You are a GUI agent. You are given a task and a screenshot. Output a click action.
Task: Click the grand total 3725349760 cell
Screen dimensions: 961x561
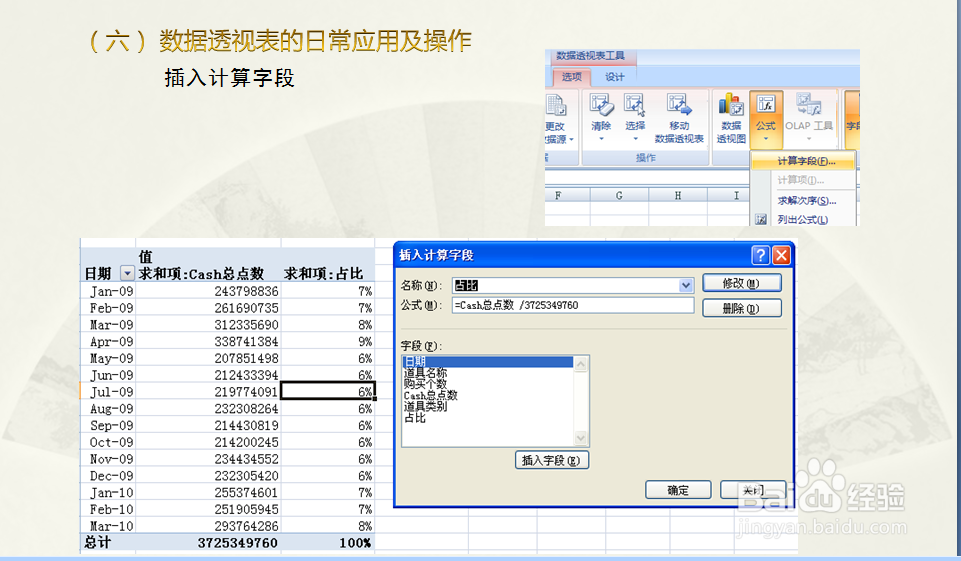[238, 543]
